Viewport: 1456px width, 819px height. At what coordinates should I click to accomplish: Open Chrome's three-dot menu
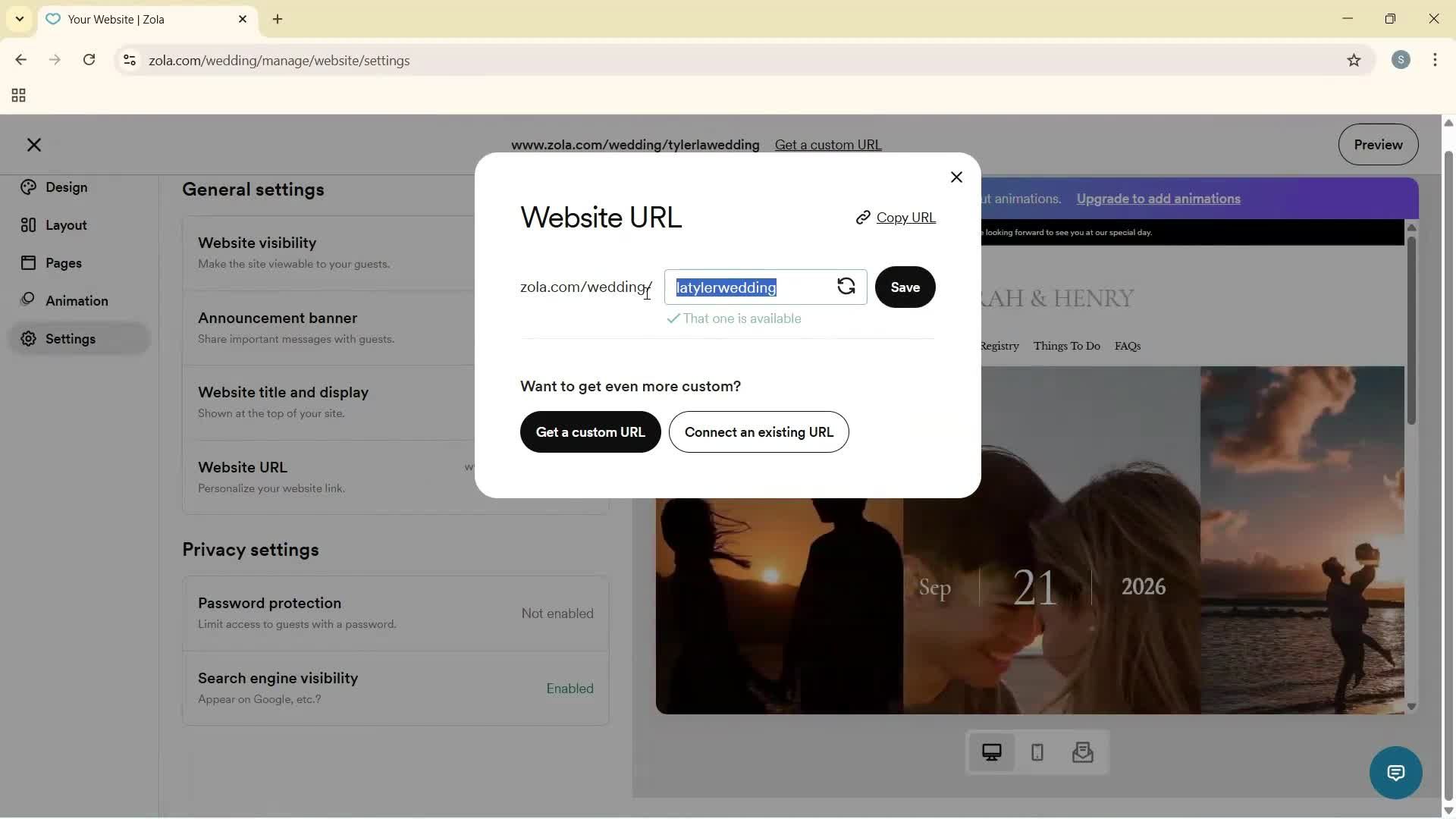[x=1436, y=60]
